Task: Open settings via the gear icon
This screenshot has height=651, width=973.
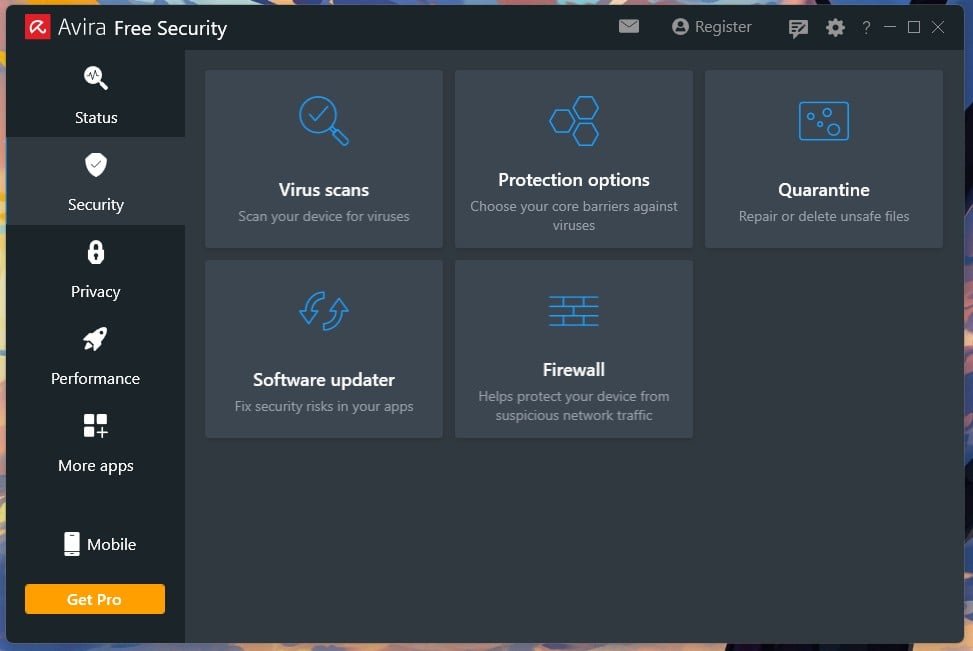Action: coord(835,27)
